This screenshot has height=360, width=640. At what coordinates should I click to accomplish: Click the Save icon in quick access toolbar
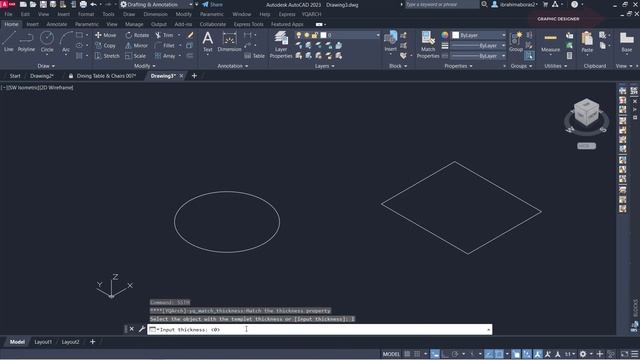tap(43, 4)
